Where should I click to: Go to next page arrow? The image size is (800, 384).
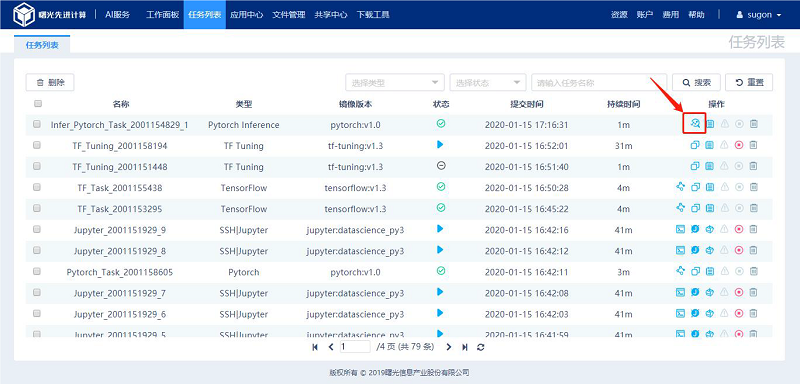(449, 347)
